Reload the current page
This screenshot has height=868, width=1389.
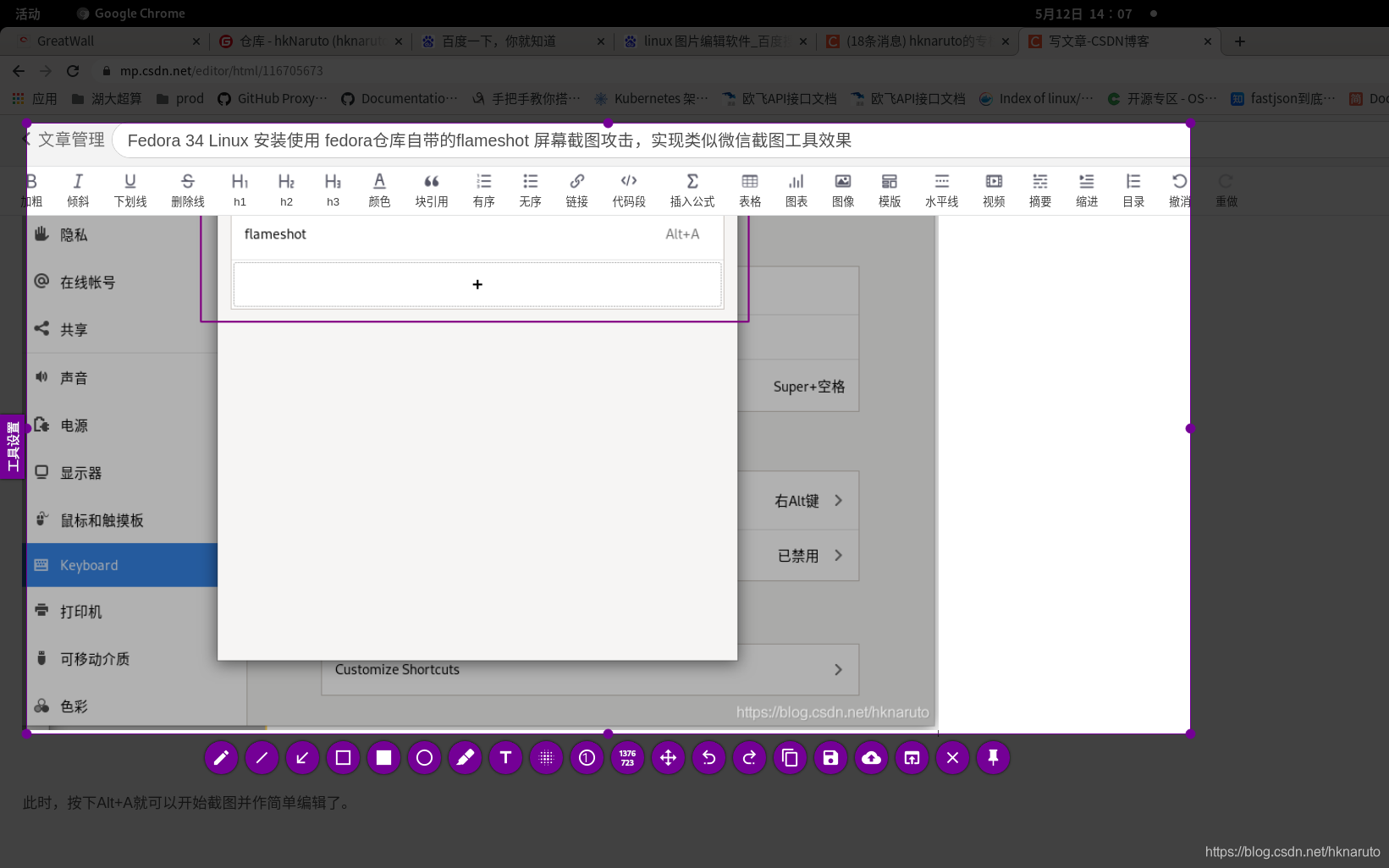coord(73,71)
